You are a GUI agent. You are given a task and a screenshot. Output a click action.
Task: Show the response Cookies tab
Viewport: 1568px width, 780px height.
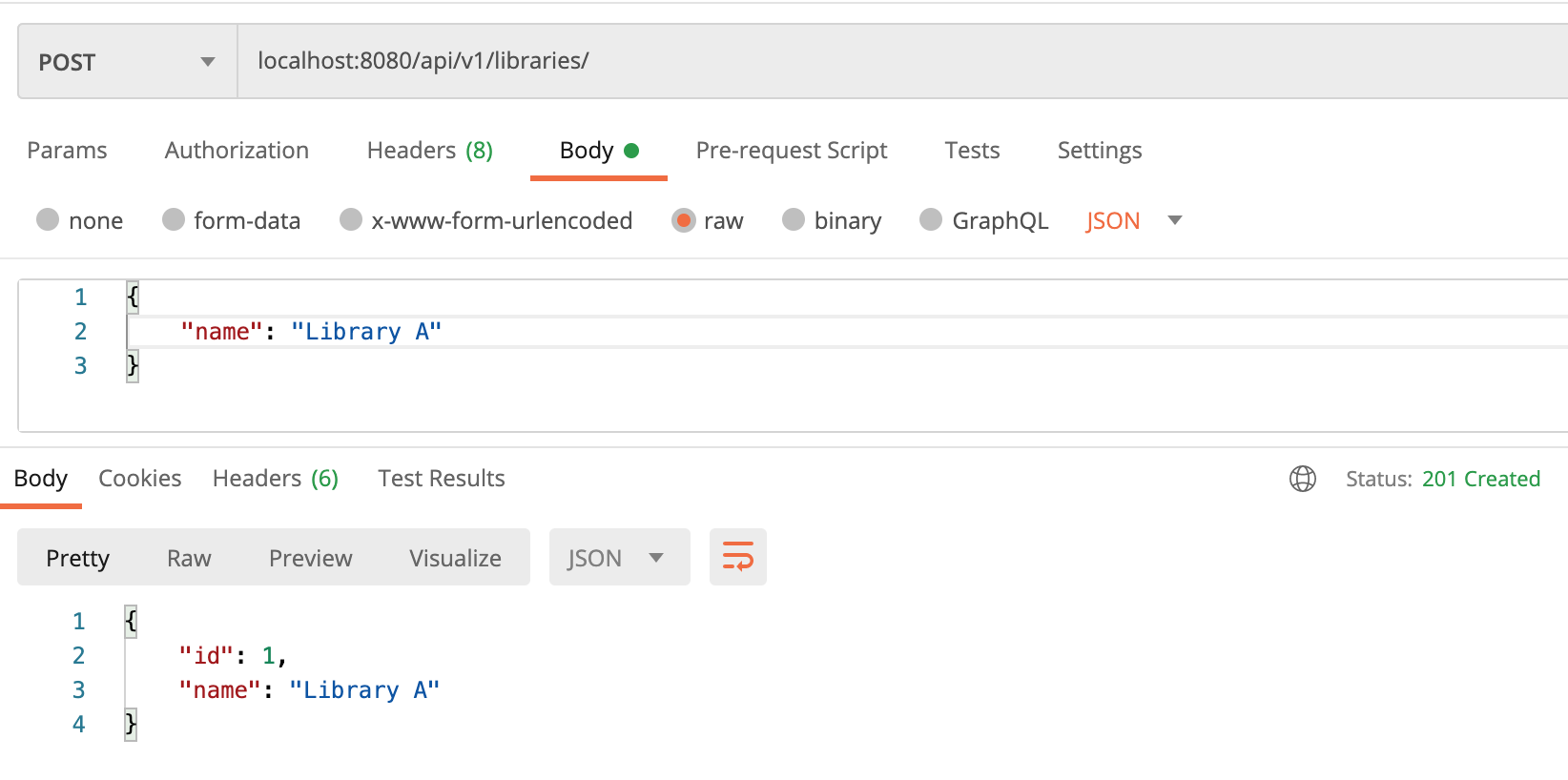tap(139, 479)
